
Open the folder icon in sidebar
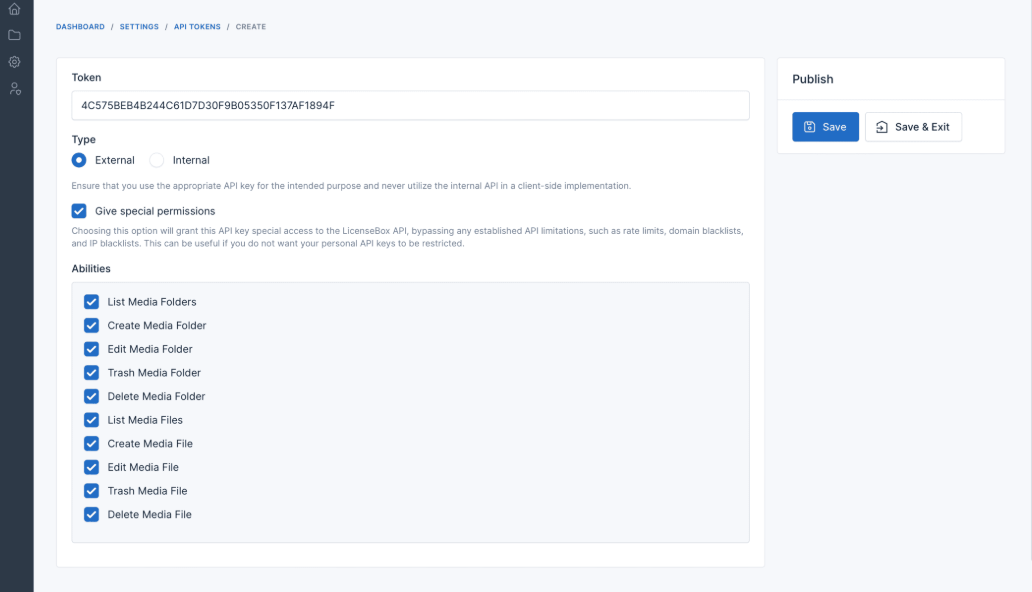coord(14,35)
